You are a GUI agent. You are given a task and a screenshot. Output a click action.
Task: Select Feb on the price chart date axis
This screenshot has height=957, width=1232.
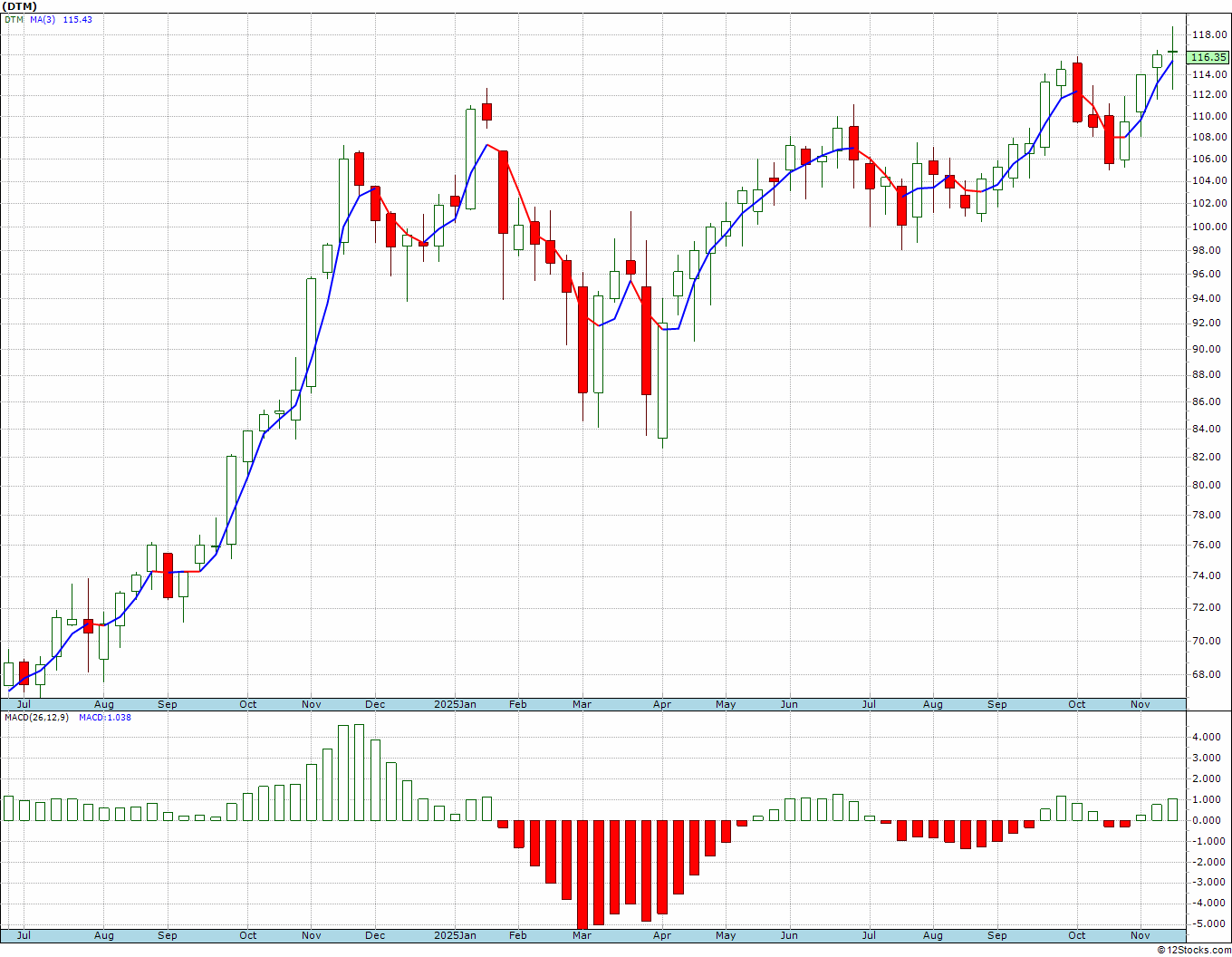[517, 704]
